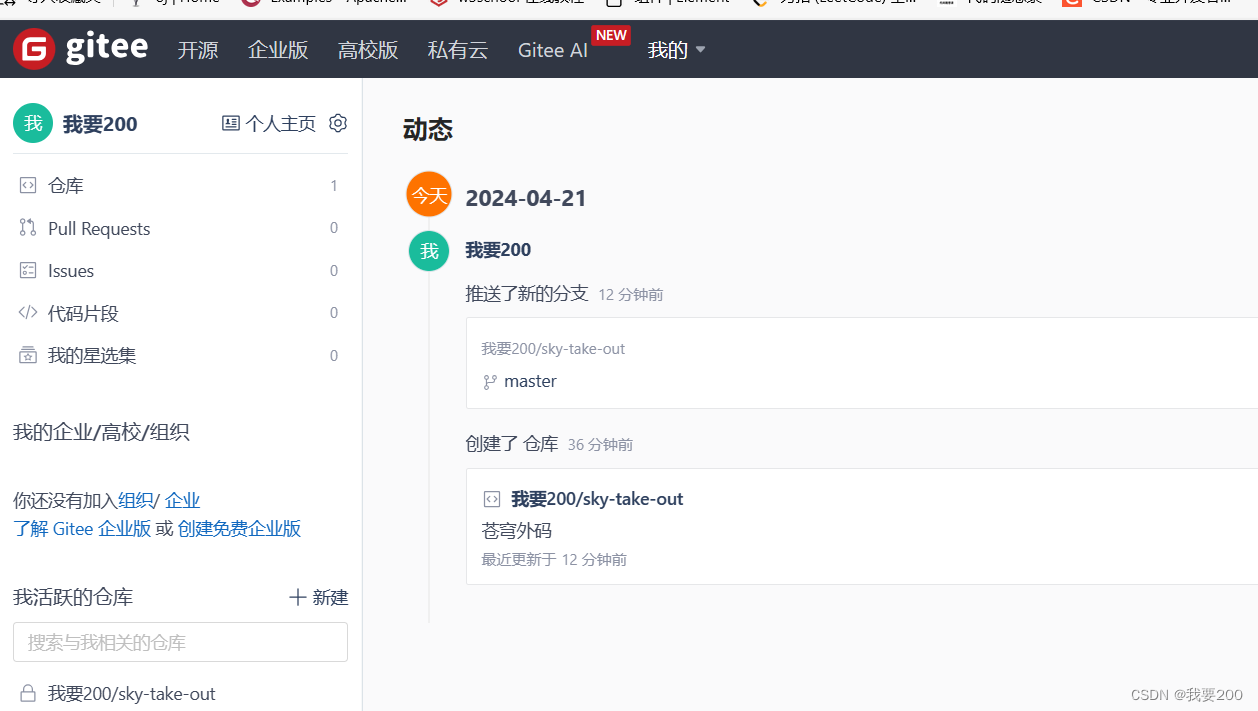Click the 代码片段 code icon
The image size is (1258, 711).
click(28, 313)
